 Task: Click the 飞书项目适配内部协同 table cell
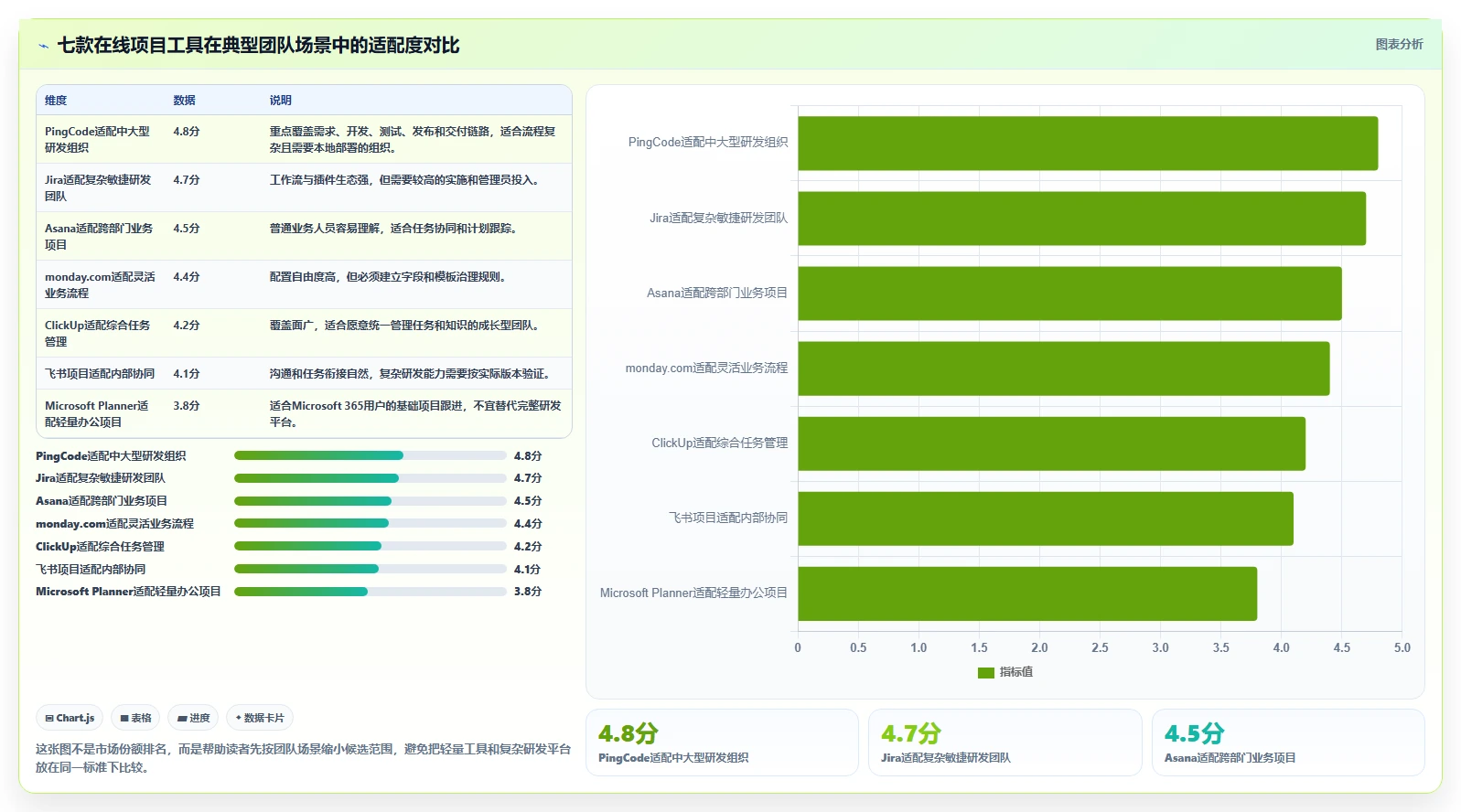(100, 374)
